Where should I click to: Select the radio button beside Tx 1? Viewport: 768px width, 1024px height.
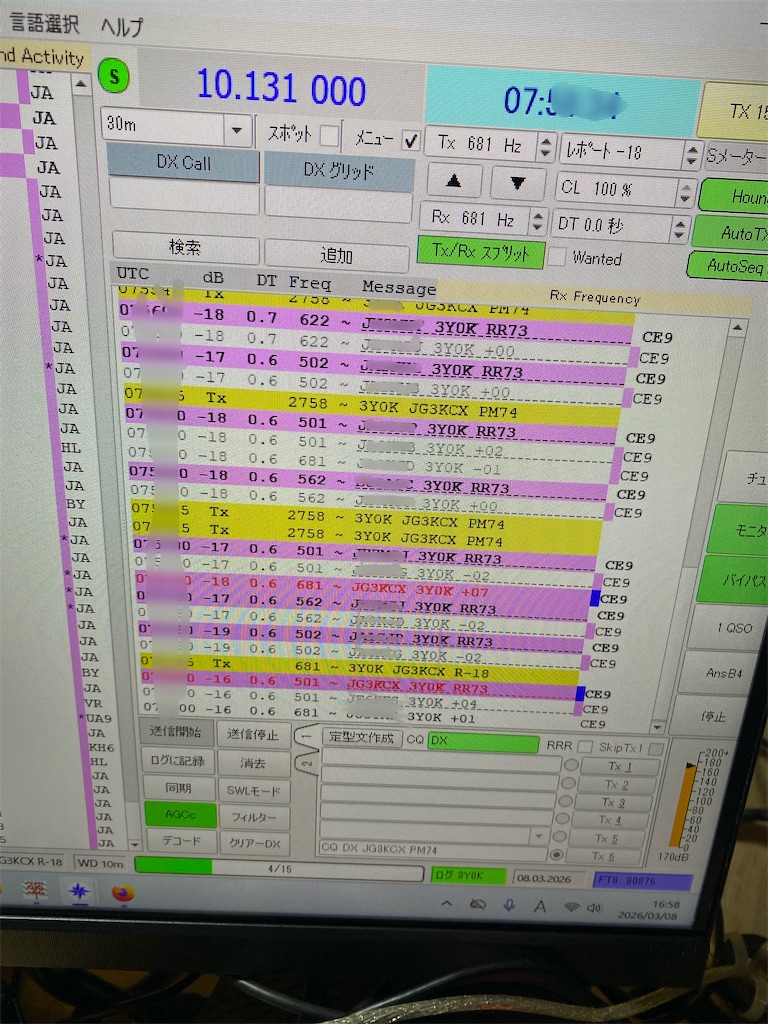571,765
